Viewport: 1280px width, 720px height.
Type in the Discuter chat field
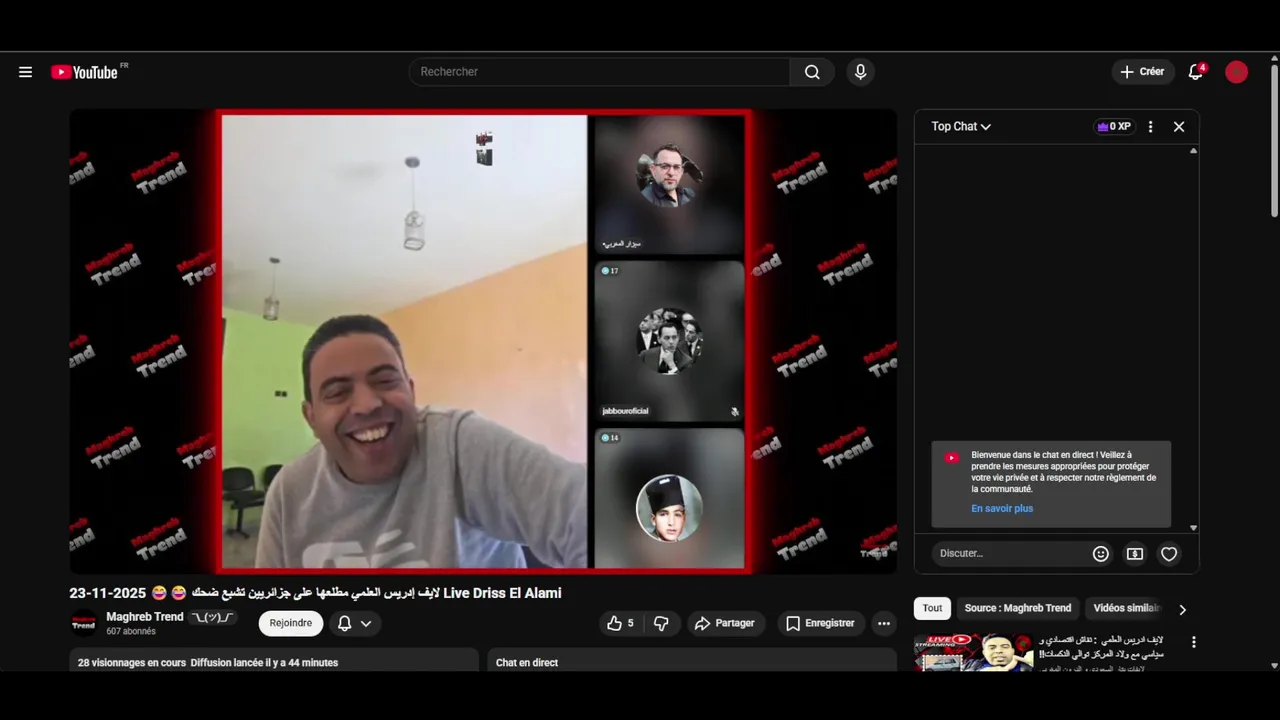(1010, 554)
